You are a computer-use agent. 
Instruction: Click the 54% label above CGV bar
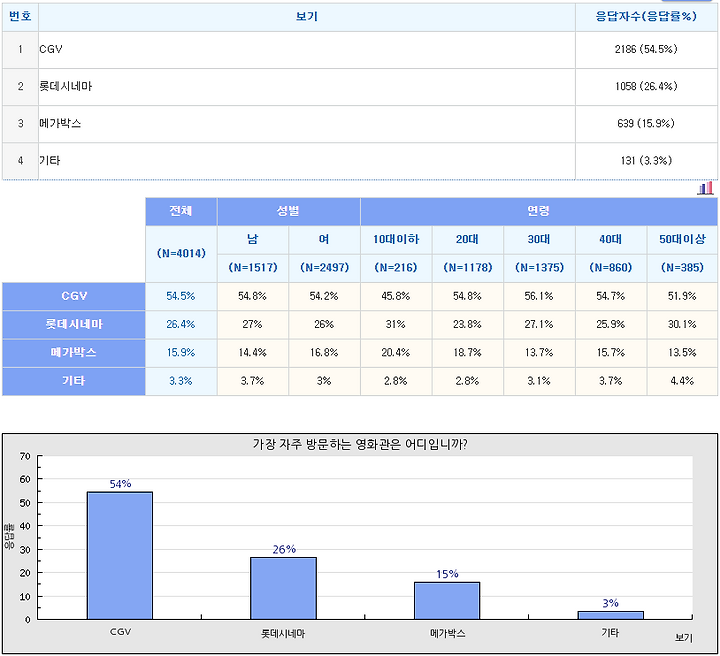(x=120, y=484)
